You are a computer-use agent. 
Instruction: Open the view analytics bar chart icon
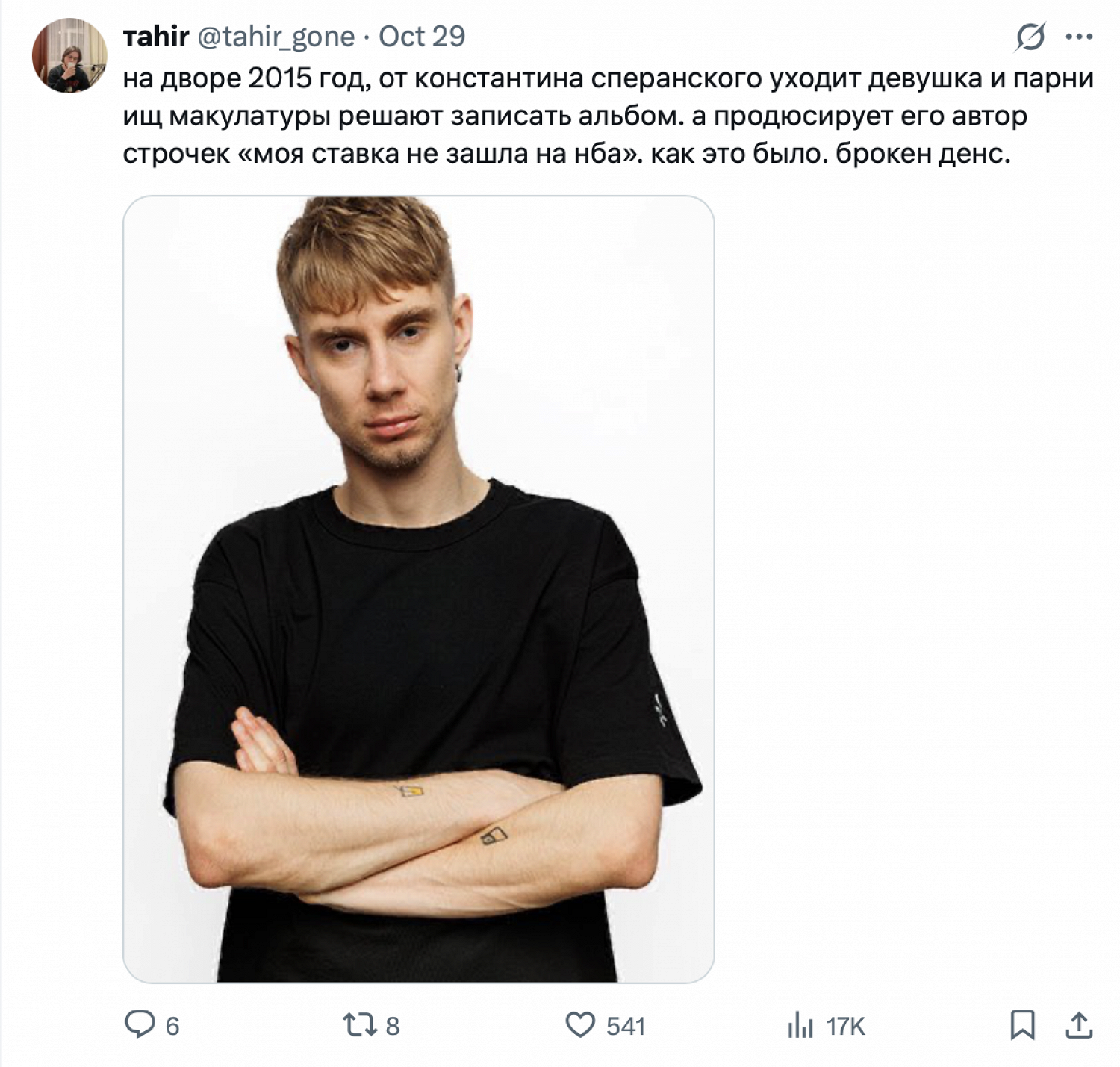tap(800, 1025)
